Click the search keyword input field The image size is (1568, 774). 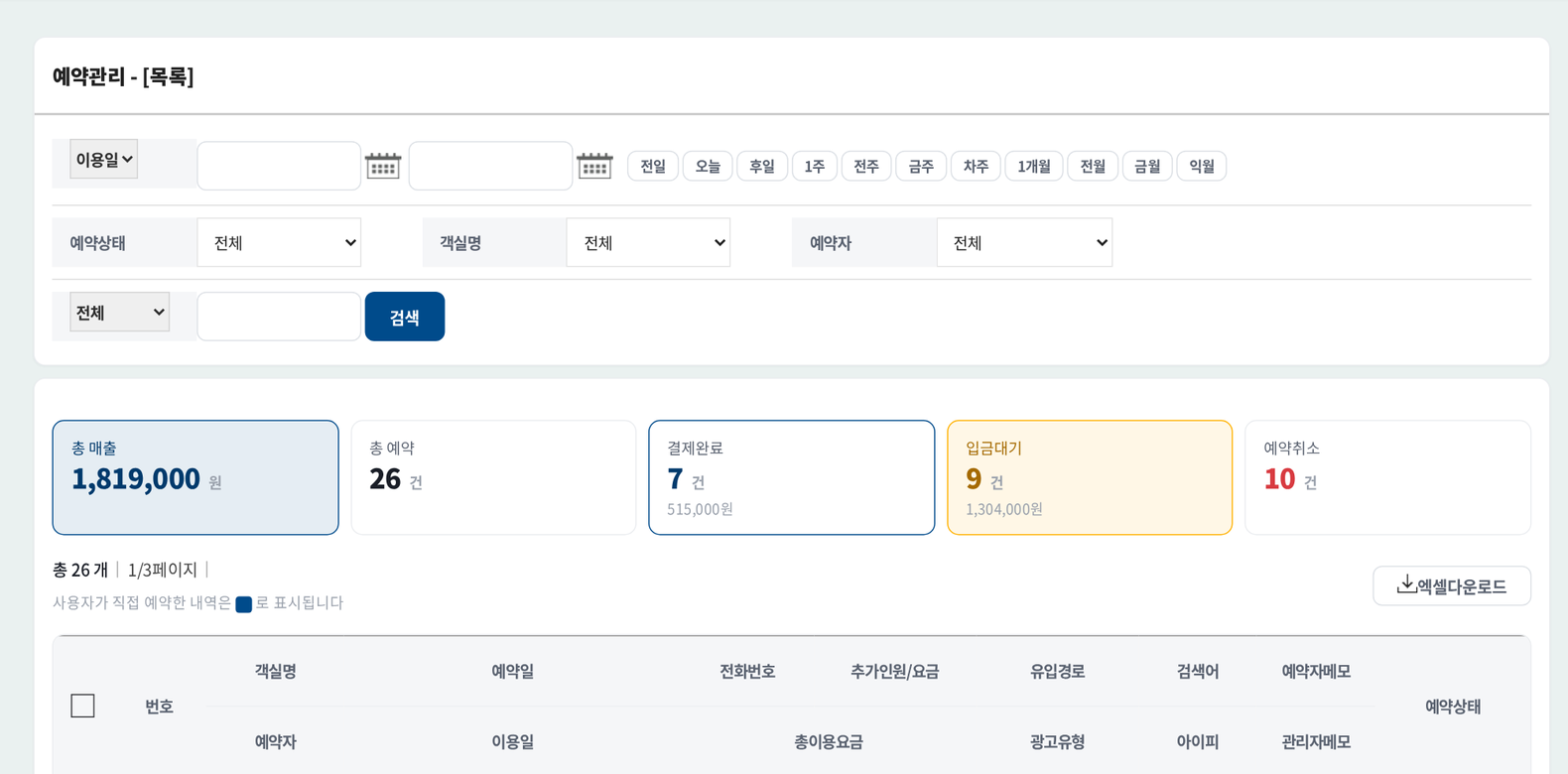(279, 317)
